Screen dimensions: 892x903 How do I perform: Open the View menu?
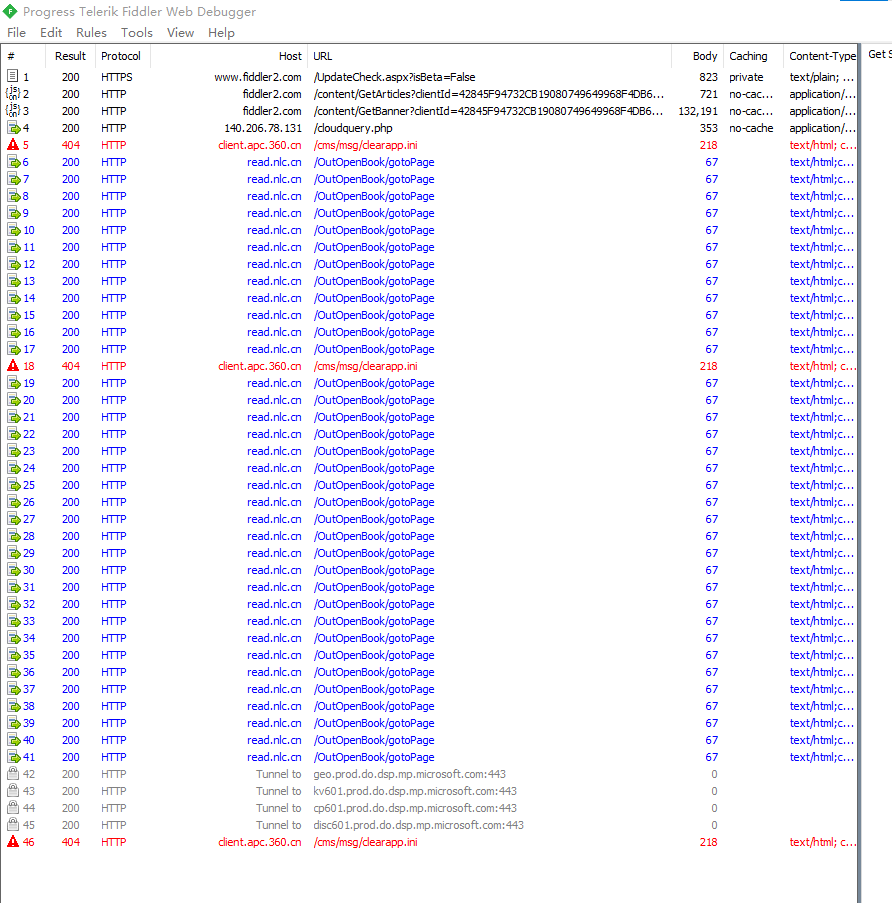point(180,33)
